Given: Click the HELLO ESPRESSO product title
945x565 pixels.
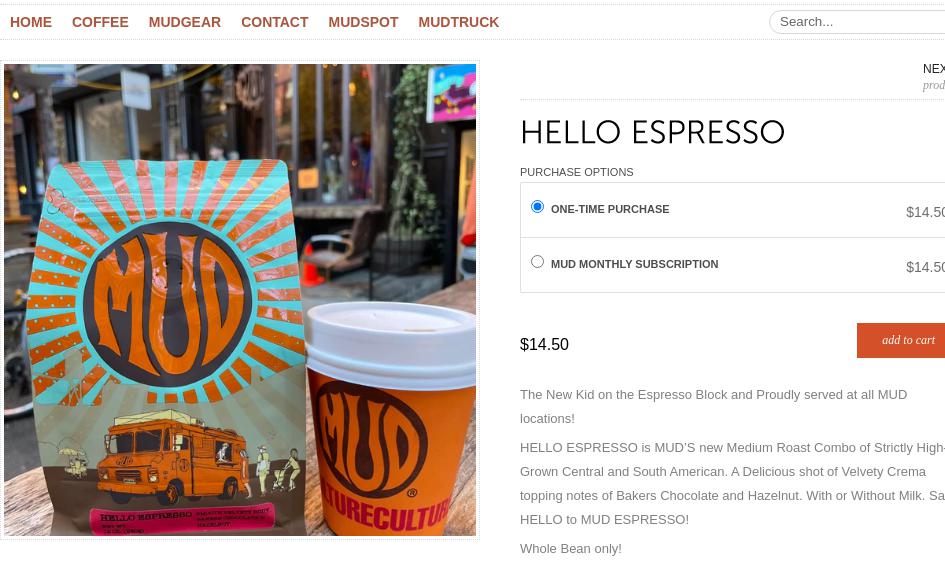Looking at the screenshot, I should tap(652, 132).
